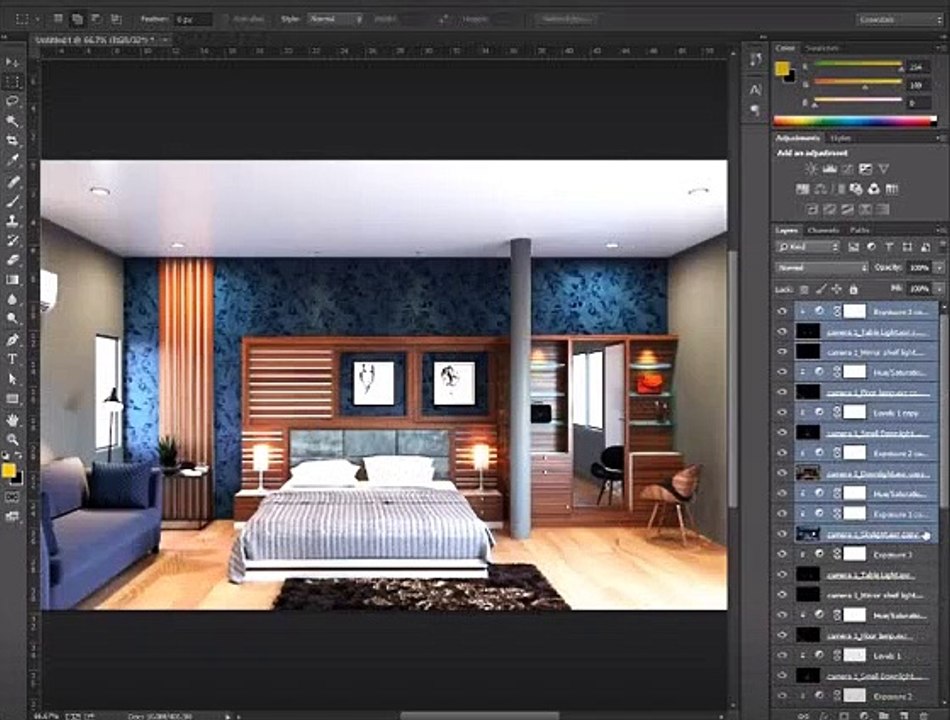Create new group folder icon
Screen dimensions: 950x720
pyautogui.click(x=883, y=716)
